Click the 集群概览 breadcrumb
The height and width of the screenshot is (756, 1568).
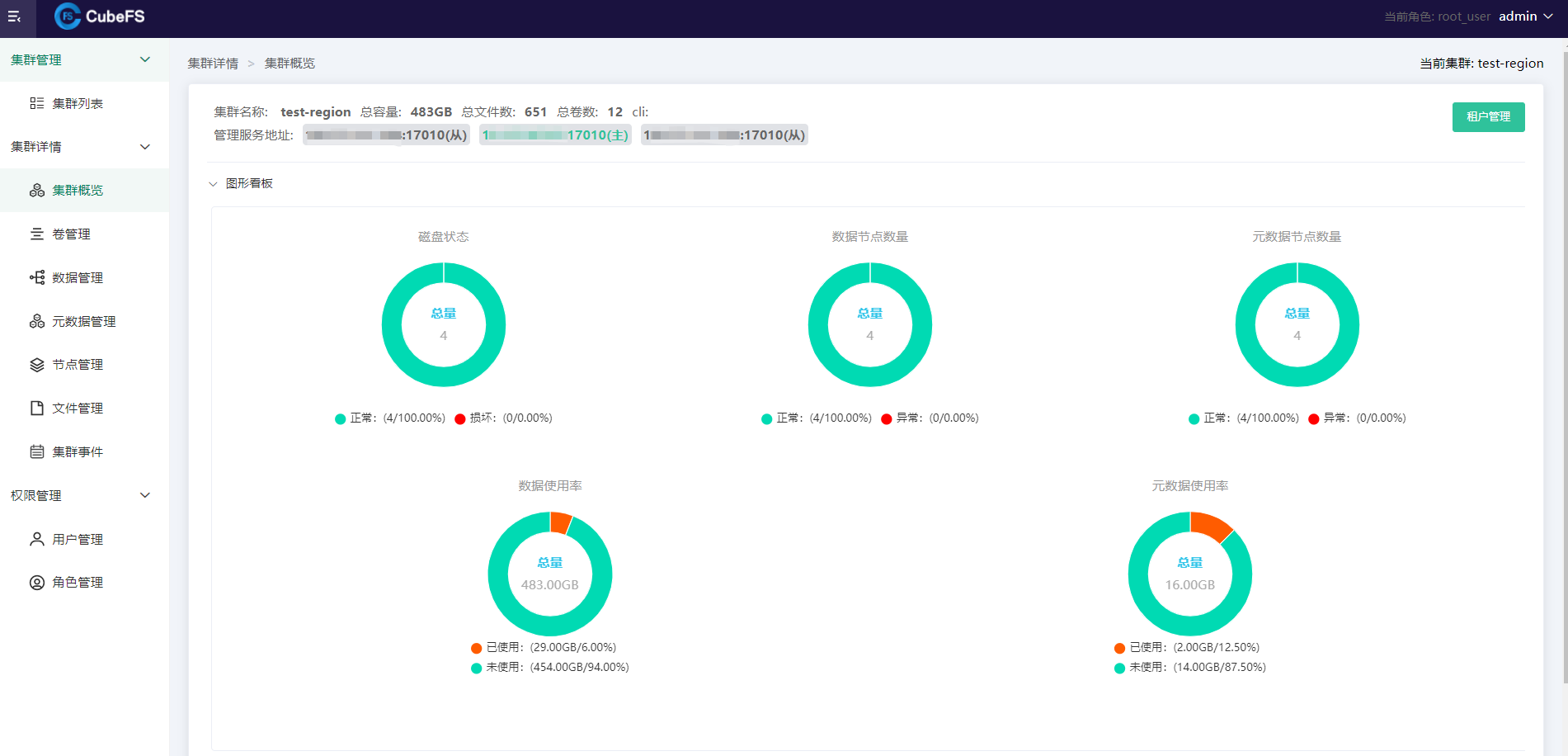point(290,64)
